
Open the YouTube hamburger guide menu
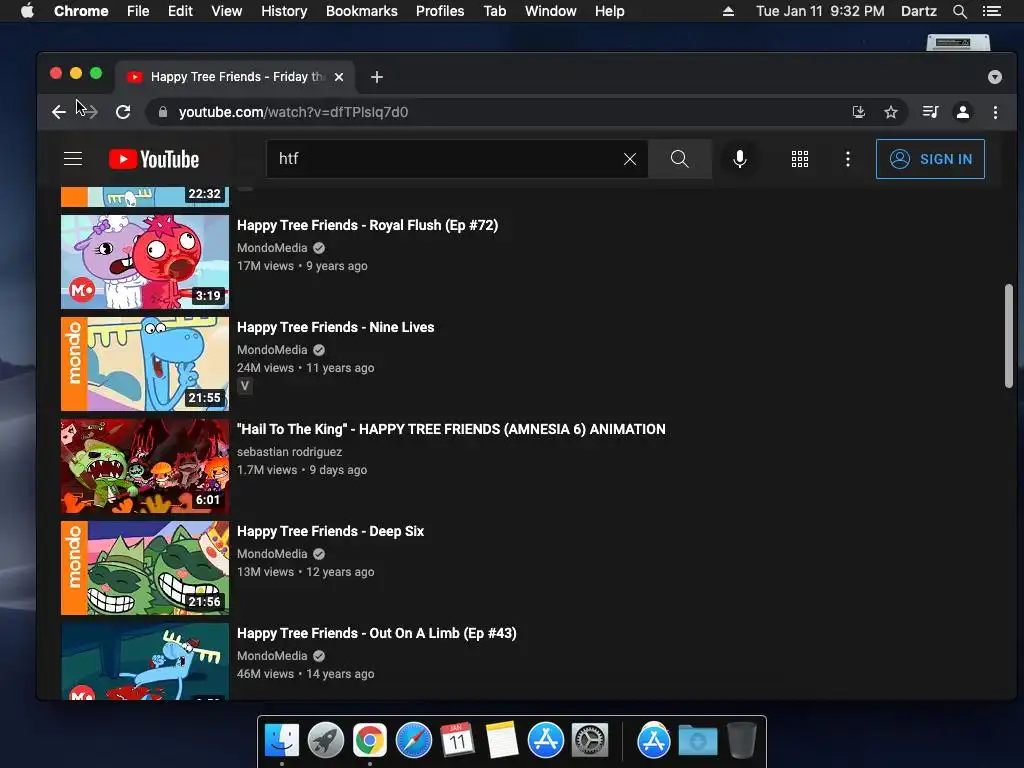point(72,159)
